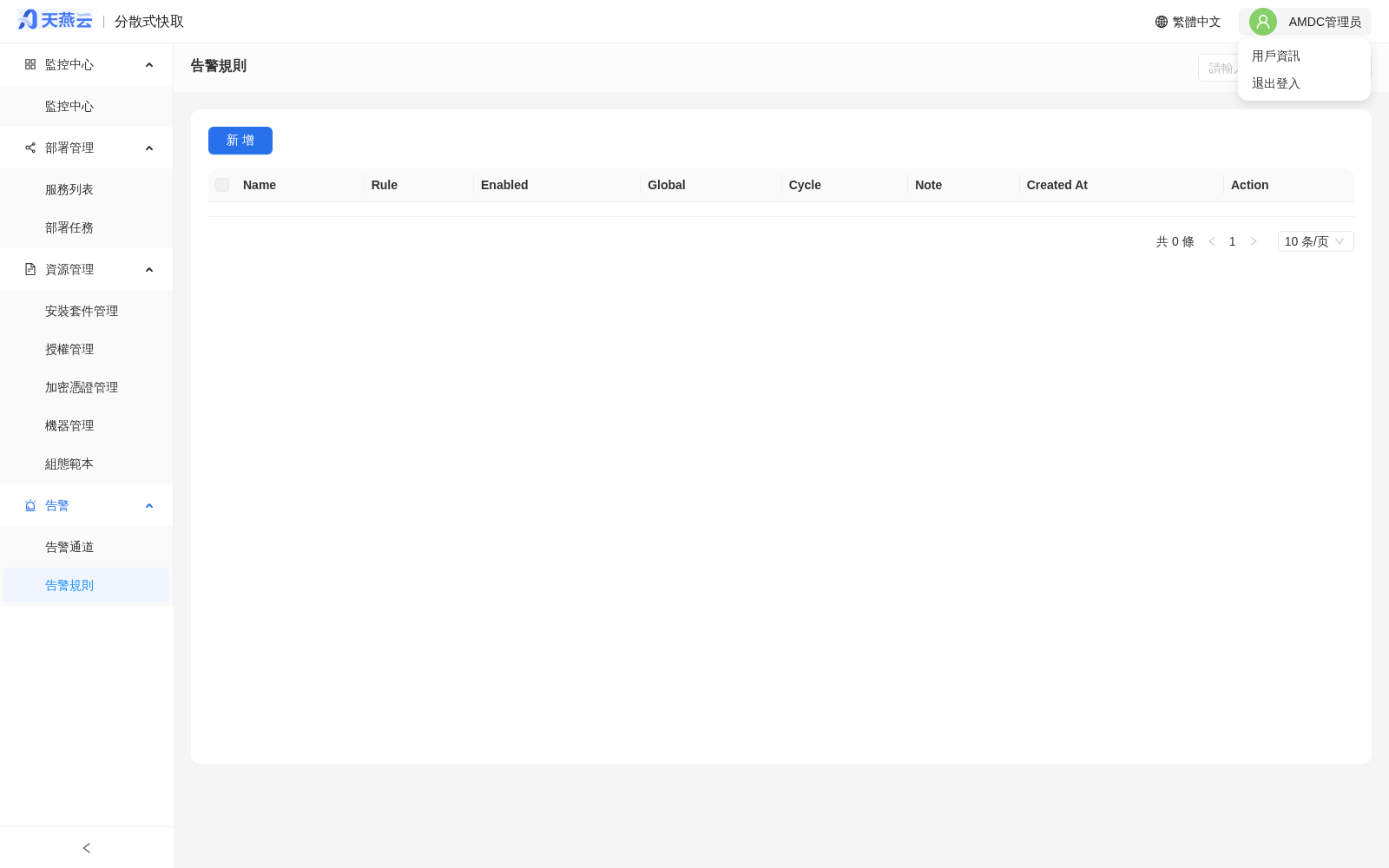Click the 部署管理 share icon
This screenshot has width=1389, height=868.
coord(30,148)
